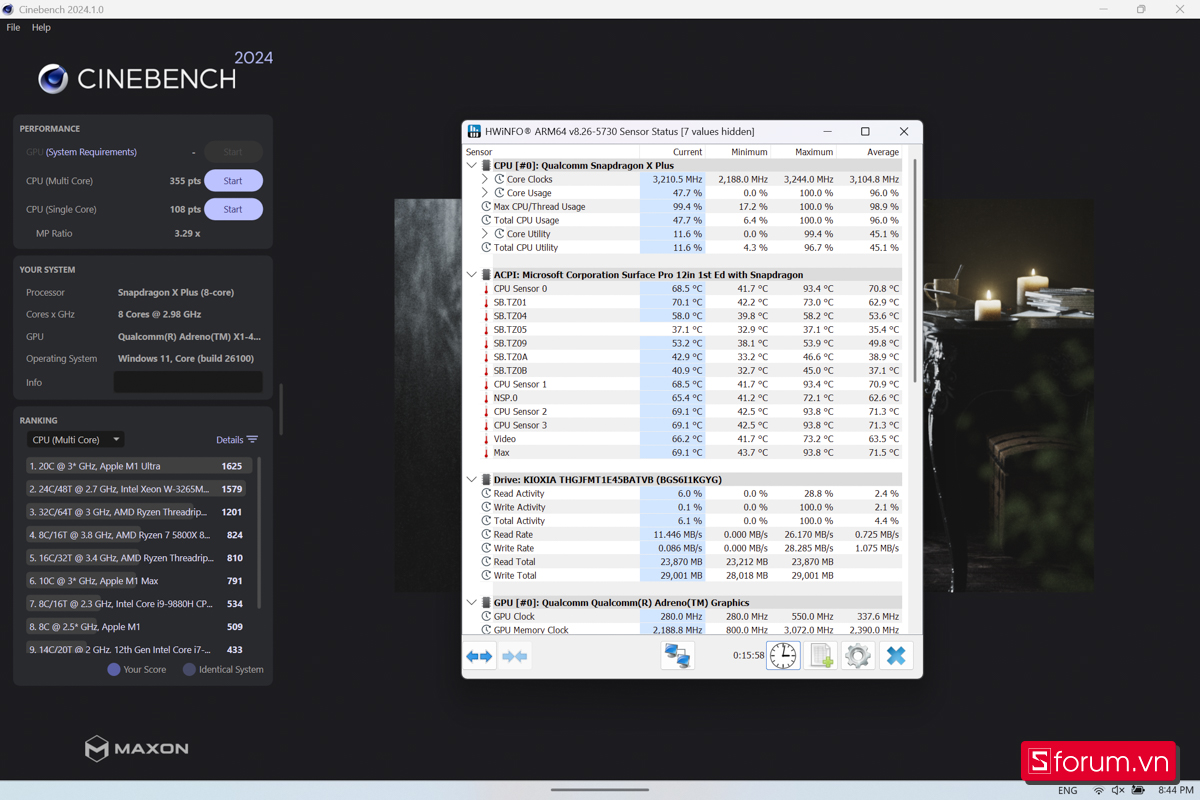Close sensors via blue X toolbar icon

click(x=896, y=656)
